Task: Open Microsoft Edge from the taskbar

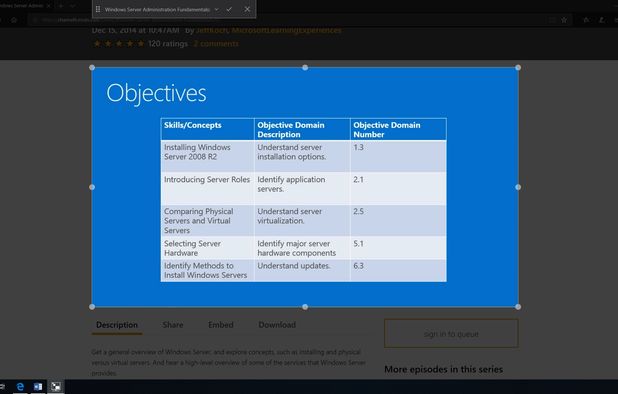Action: click(20, 387)
